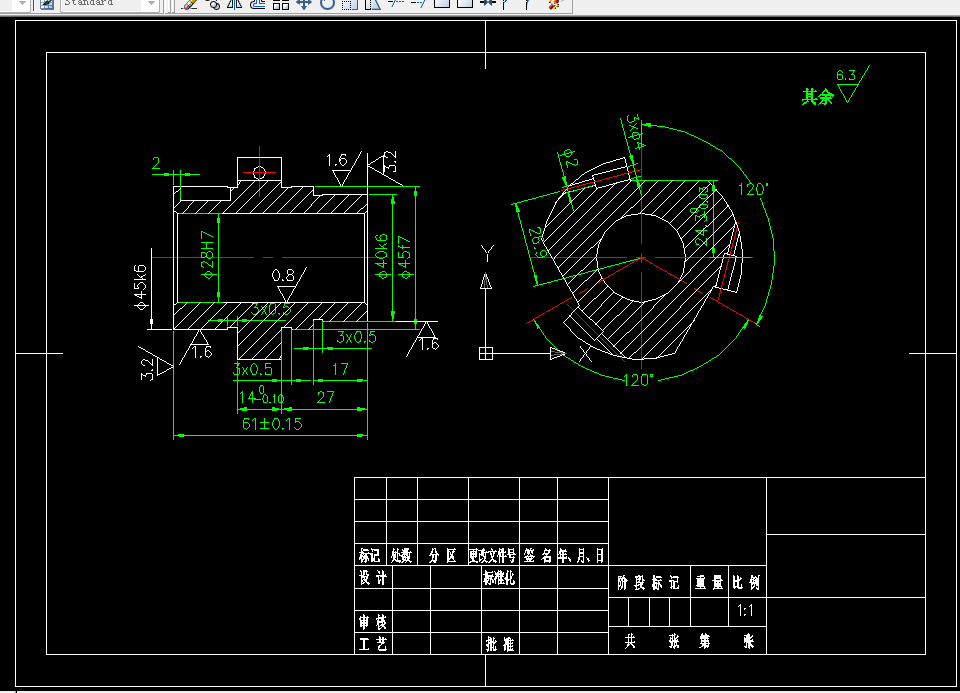
Task: Select the ϕ2 hole dimension
Action: pos(569,158)
